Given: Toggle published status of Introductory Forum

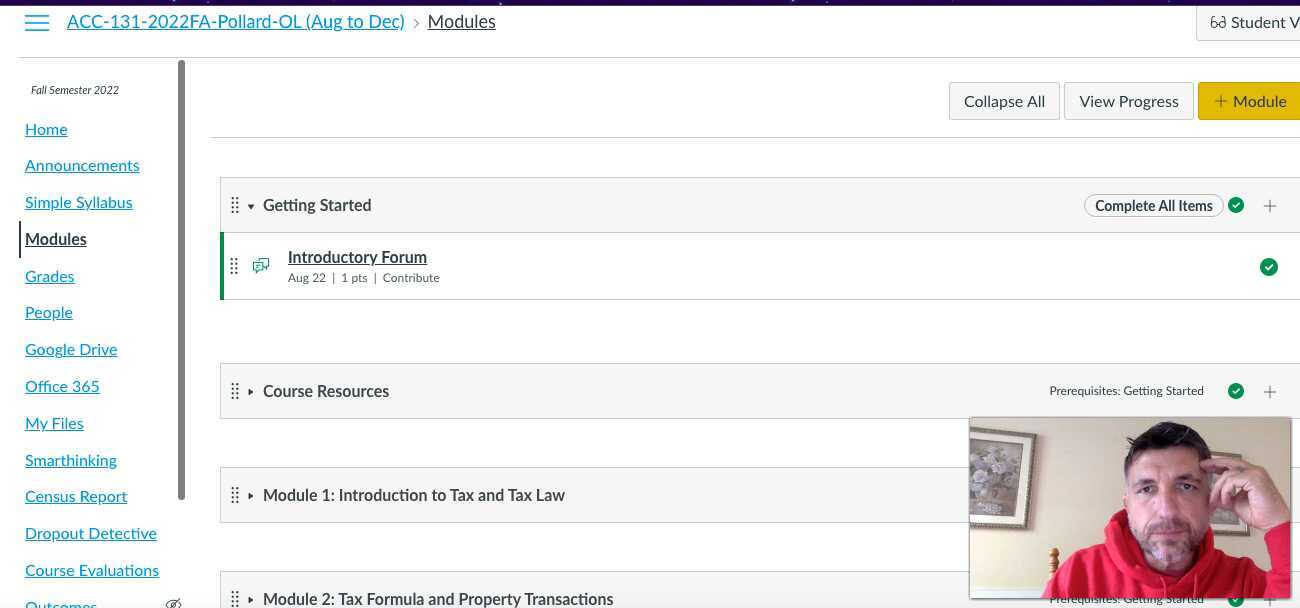Looking at the screenshot, I should (x=1269, y=267).
